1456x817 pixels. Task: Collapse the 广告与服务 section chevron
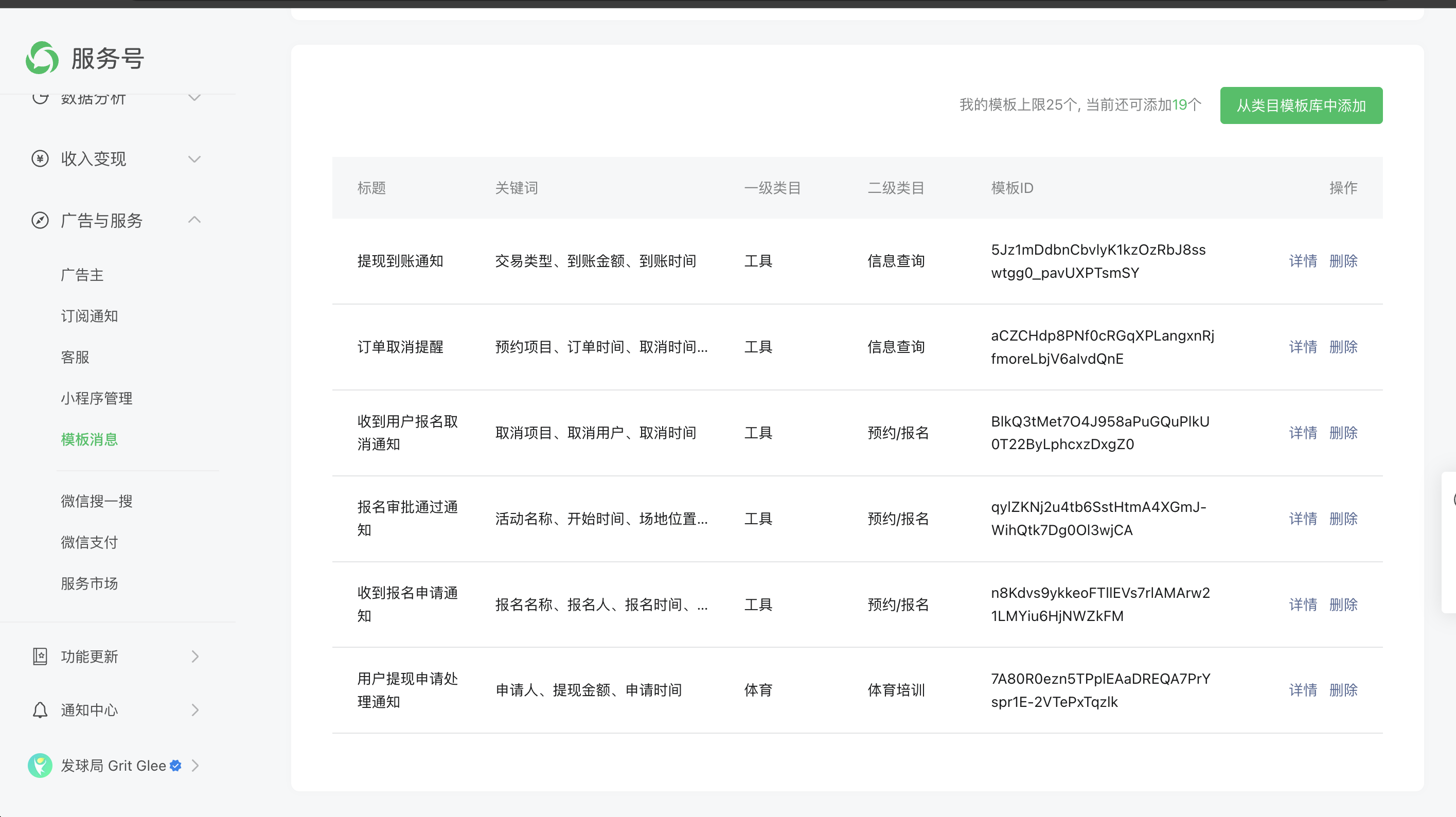194,220
